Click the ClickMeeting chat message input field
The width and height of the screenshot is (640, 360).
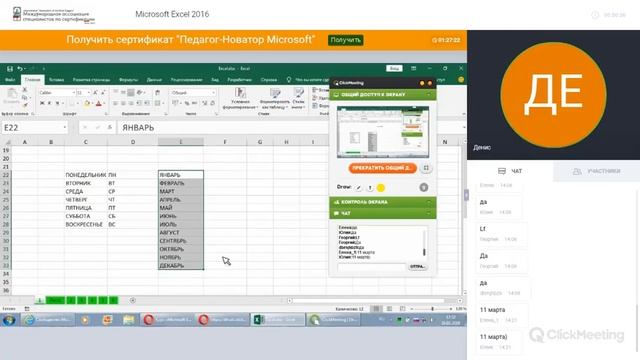(x=371, y=267)
